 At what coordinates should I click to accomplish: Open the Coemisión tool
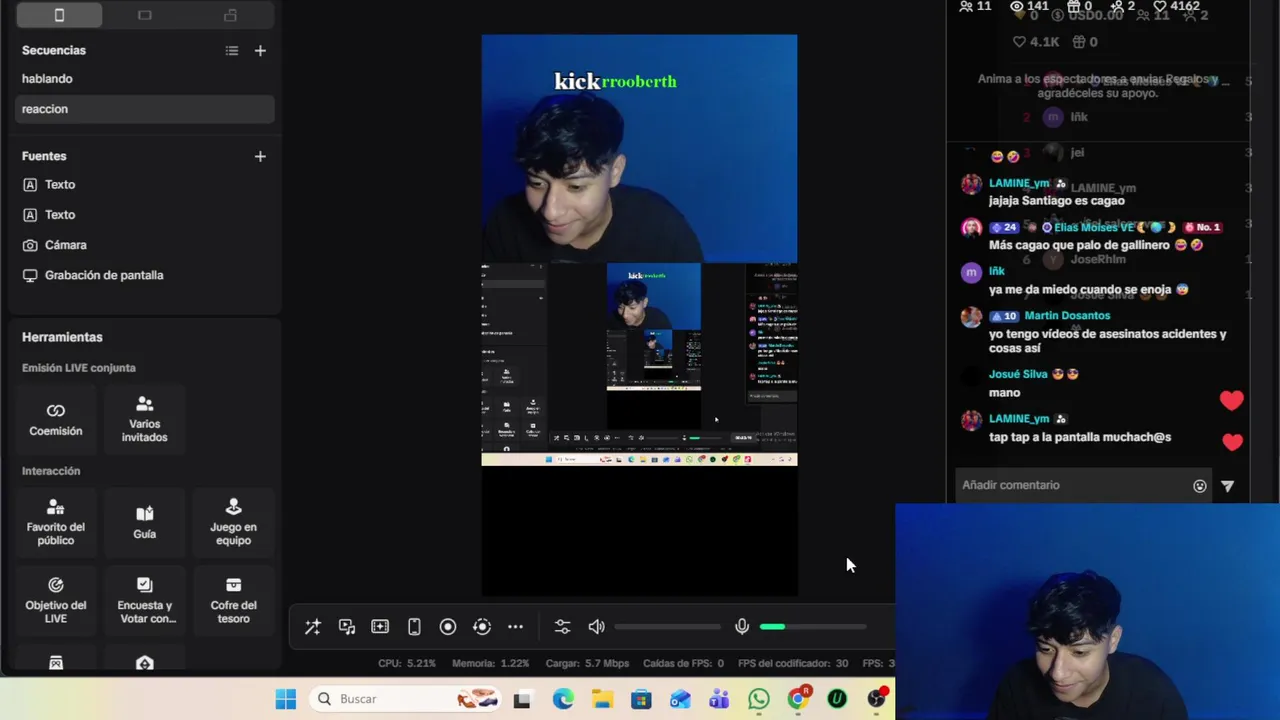coord(56,420)
